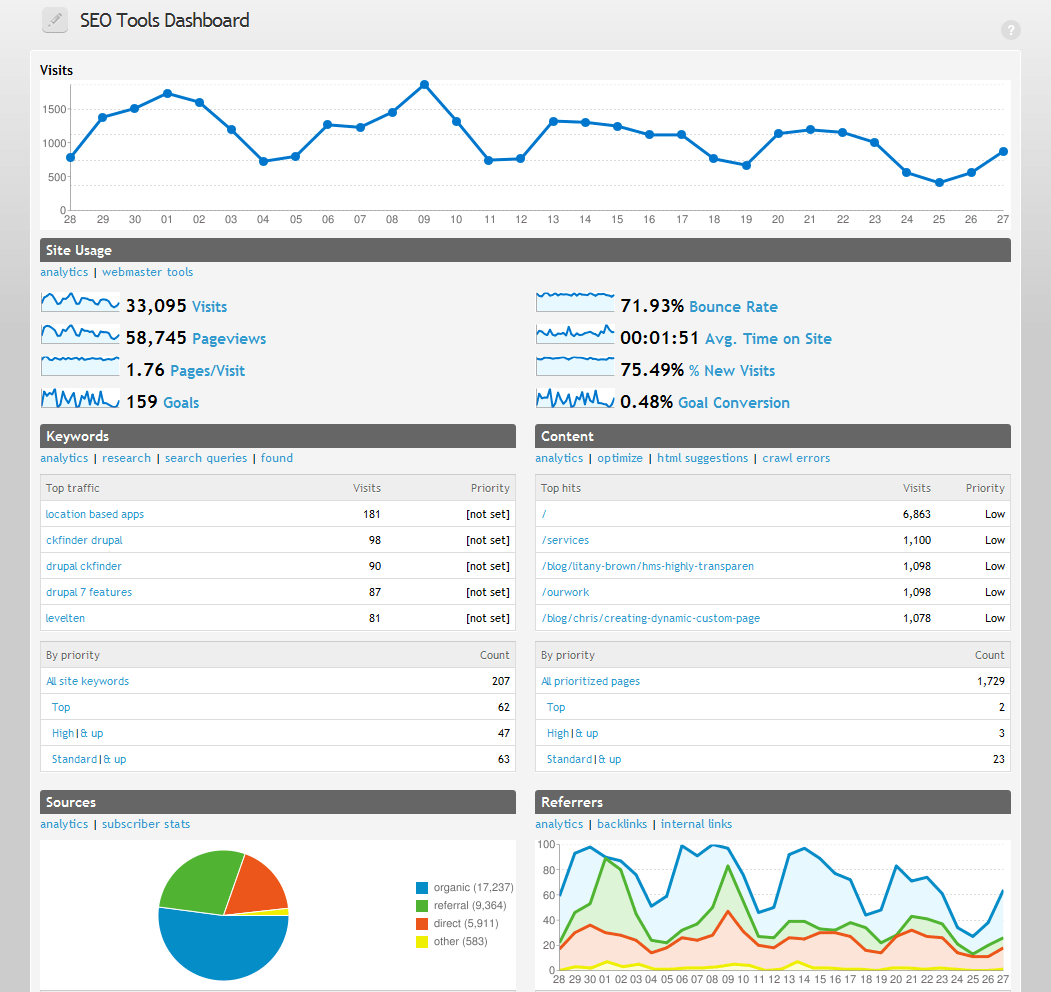Image resolution: width=1051 pixels, height=992 pixels.
Task: Click All prioritized pages in Content priorities
Action: (590, 680)
